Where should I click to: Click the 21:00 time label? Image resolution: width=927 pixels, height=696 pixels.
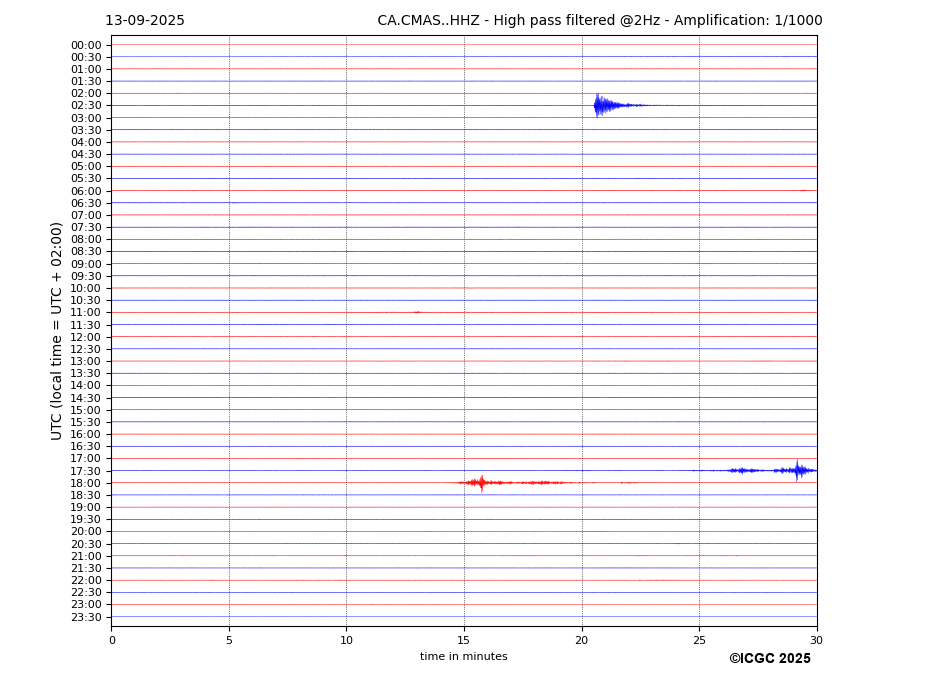click(86, 556)
